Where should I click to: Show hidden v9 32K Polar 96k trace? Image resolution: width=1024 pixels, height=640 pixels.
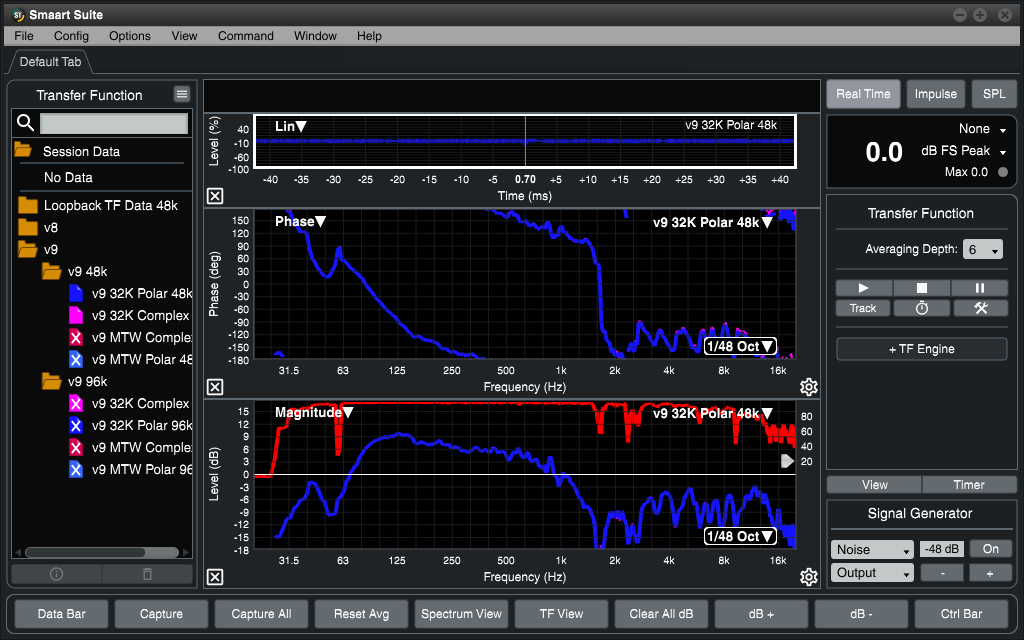coord(76,425)
